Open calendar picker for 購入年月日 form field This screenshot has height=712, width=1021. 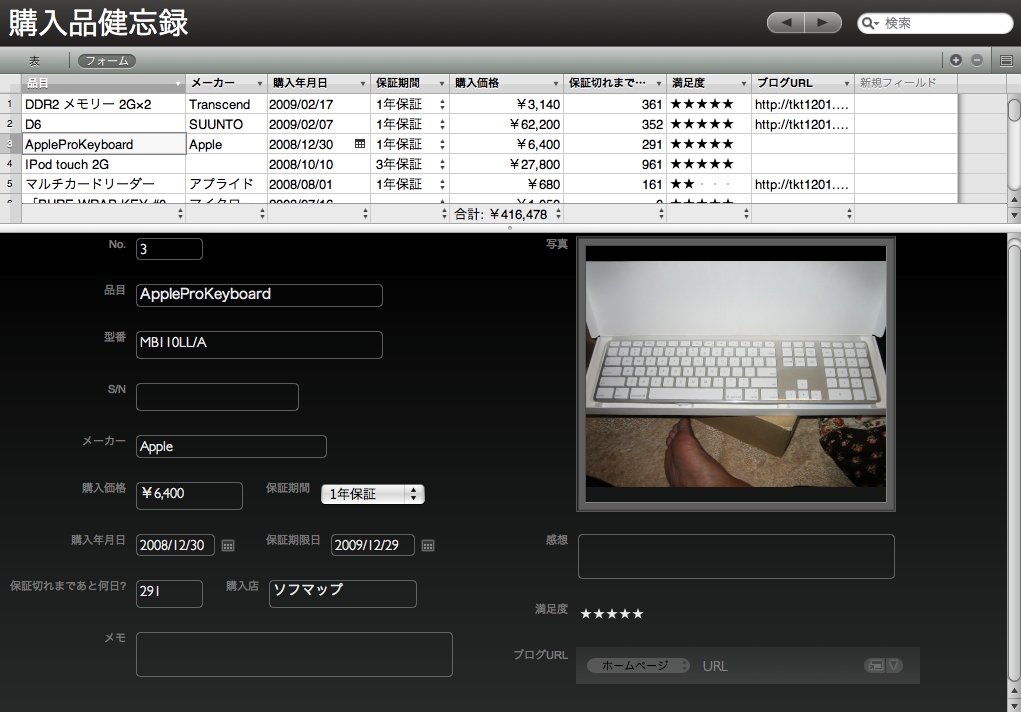[228, 546]
